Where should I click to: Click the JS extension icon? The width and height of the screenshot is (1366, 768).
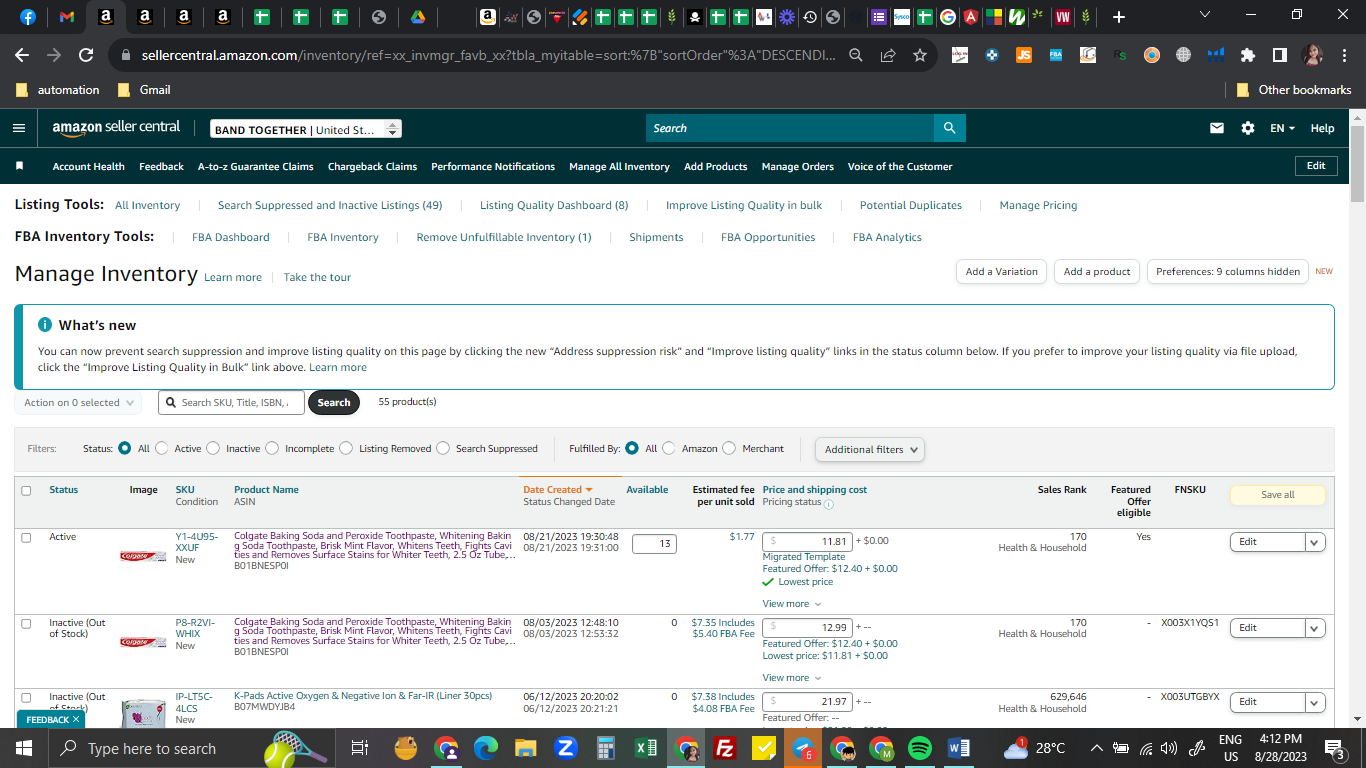click(1023, 55)
